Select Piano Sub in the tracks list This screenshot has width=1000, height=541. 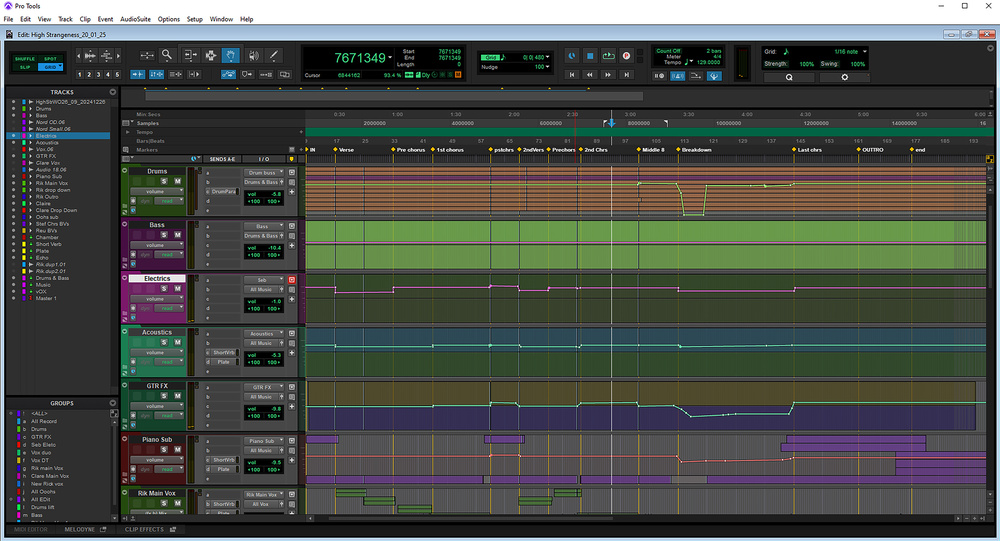49,177
